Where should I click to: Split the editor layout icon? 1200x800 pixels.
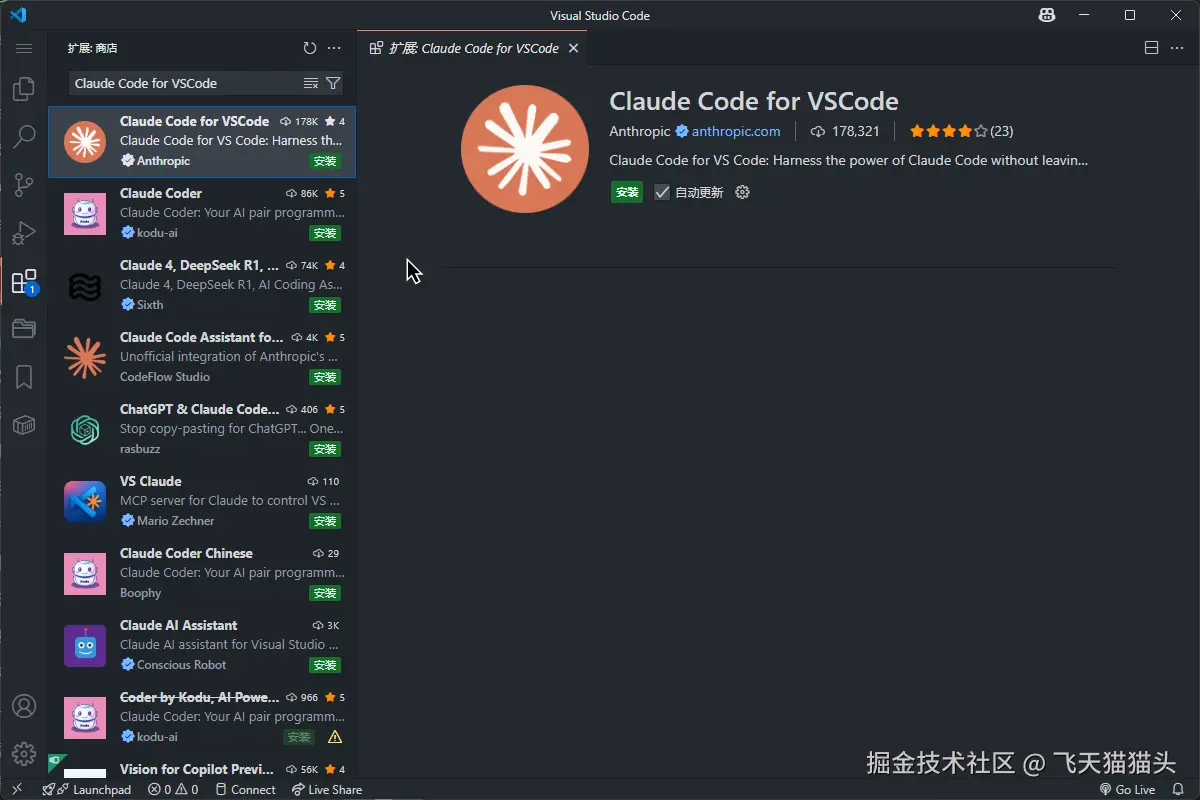click(x=1151, y=48)
